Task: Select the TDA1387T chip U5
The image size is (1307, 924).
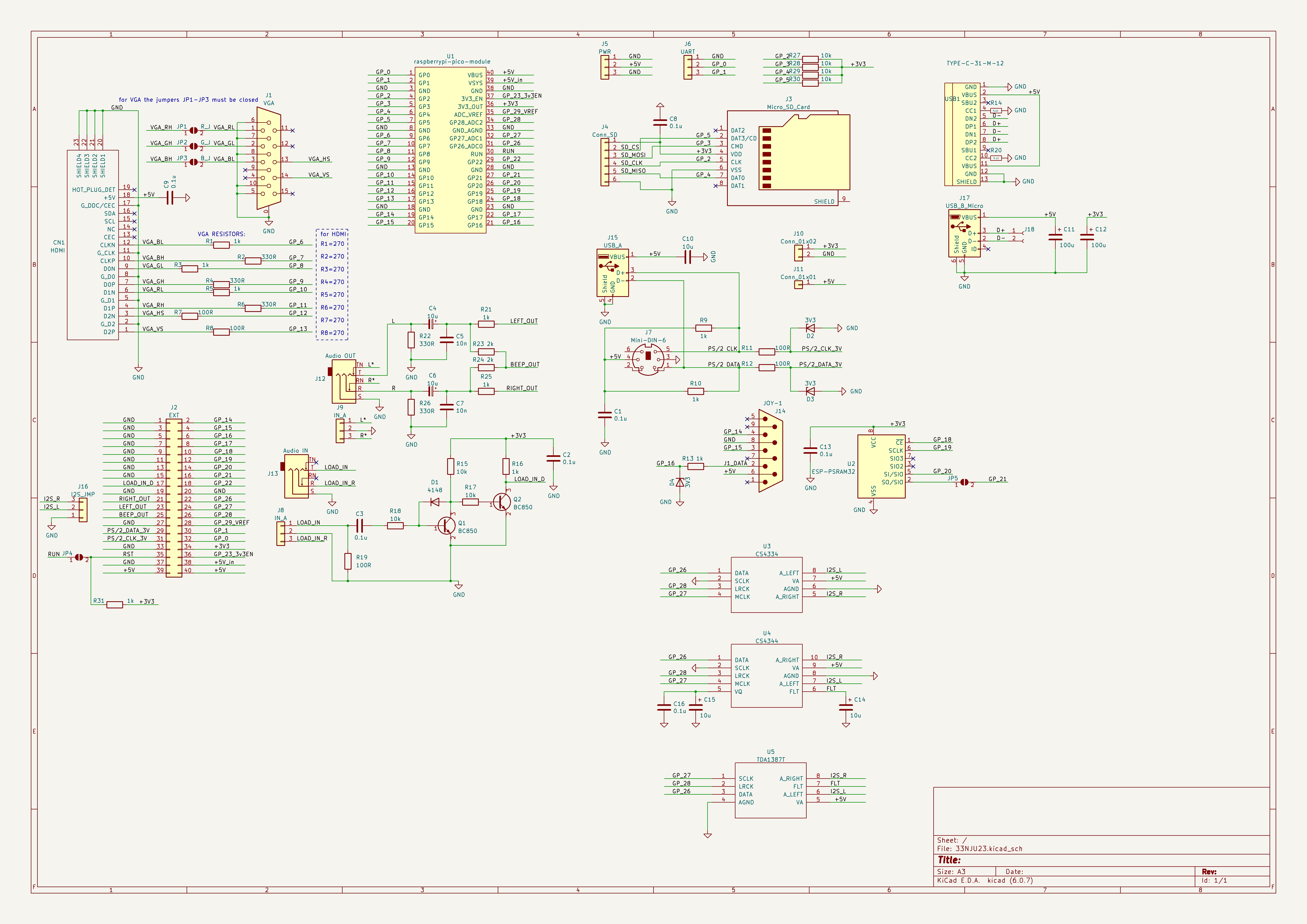Action: point(770,790)
